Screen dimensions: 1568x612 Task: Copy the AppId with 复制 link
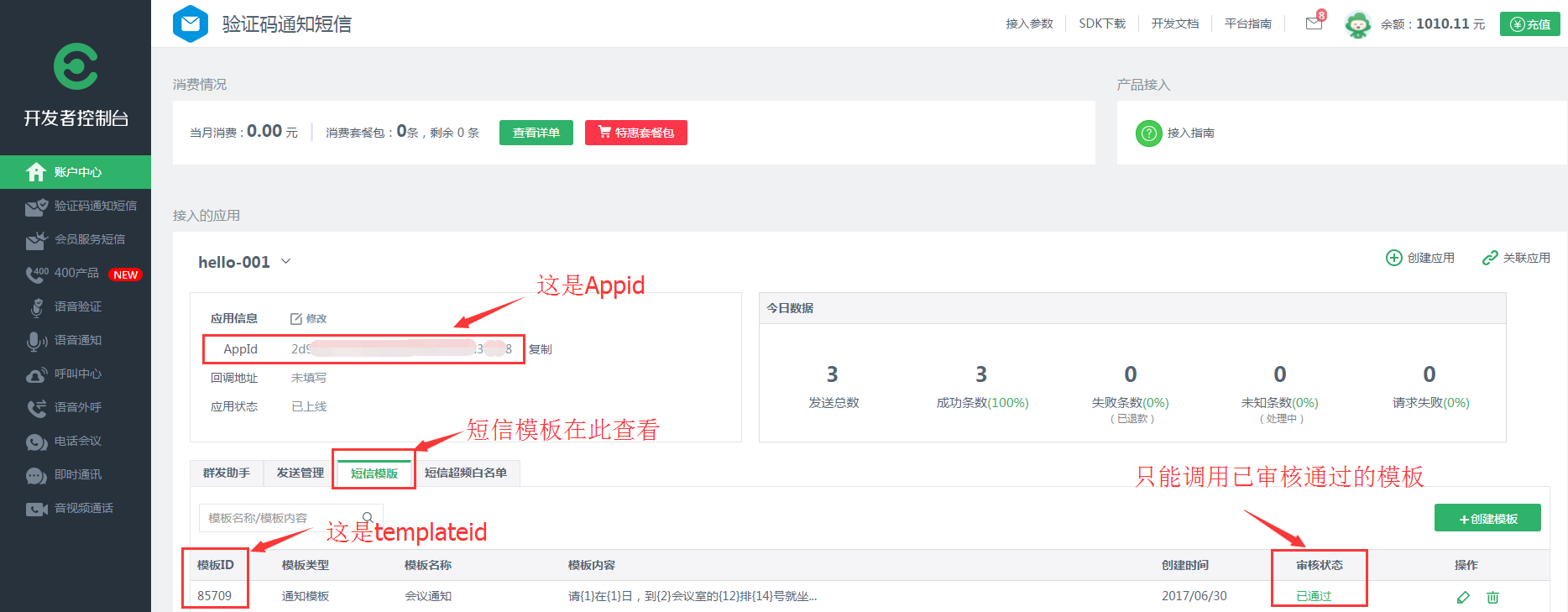click(x=540, y=349)
